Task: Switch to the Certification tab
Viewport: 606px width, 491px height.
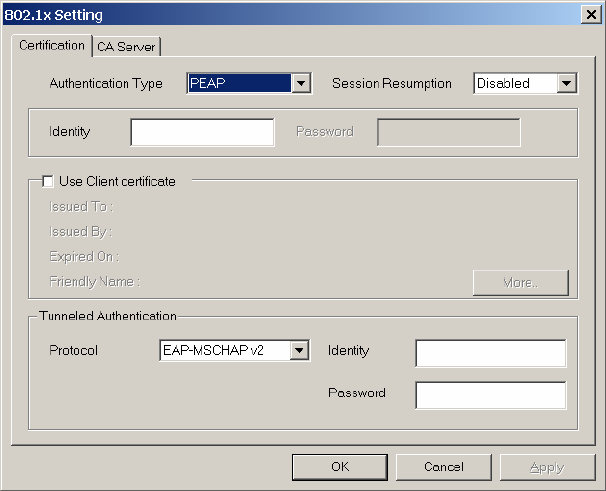Action: (52, 46)
